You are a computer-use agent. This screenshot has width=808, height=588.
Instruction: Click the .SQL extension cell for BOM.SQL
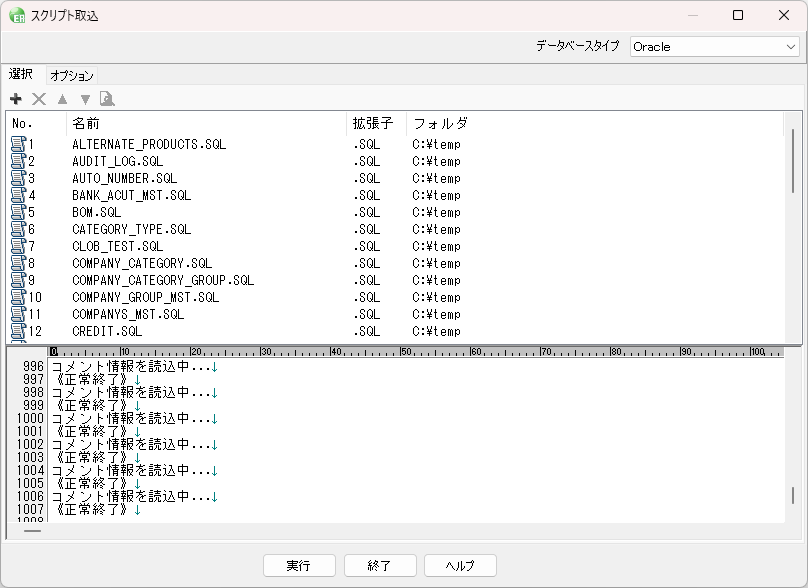[x=366, y=212]
